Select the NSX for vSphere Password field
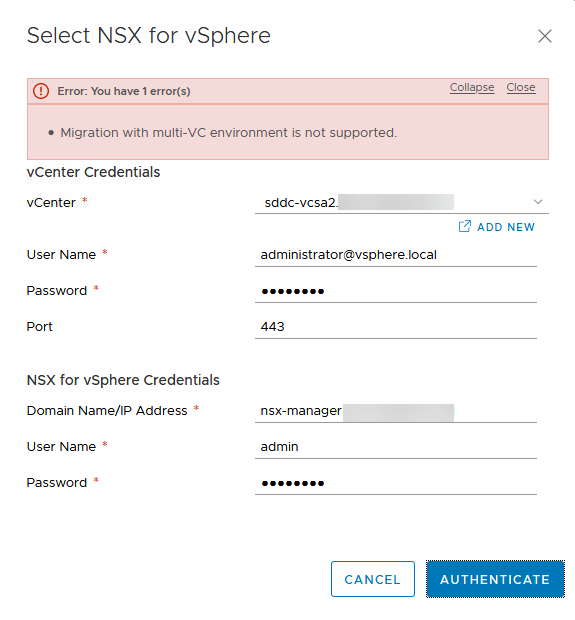This screenshot has width=575, height=620. 396,483
